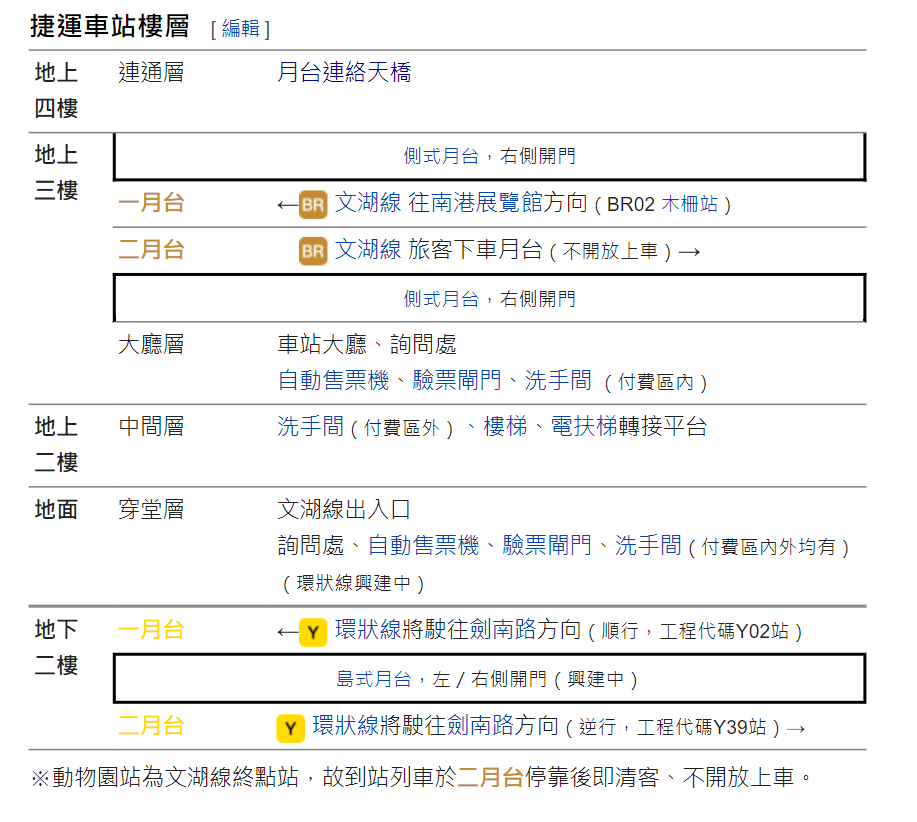Open 劍南路 link in 逆行 Y39 row
The height and width of the screenshot is (822, 917).
coord(481,726)
